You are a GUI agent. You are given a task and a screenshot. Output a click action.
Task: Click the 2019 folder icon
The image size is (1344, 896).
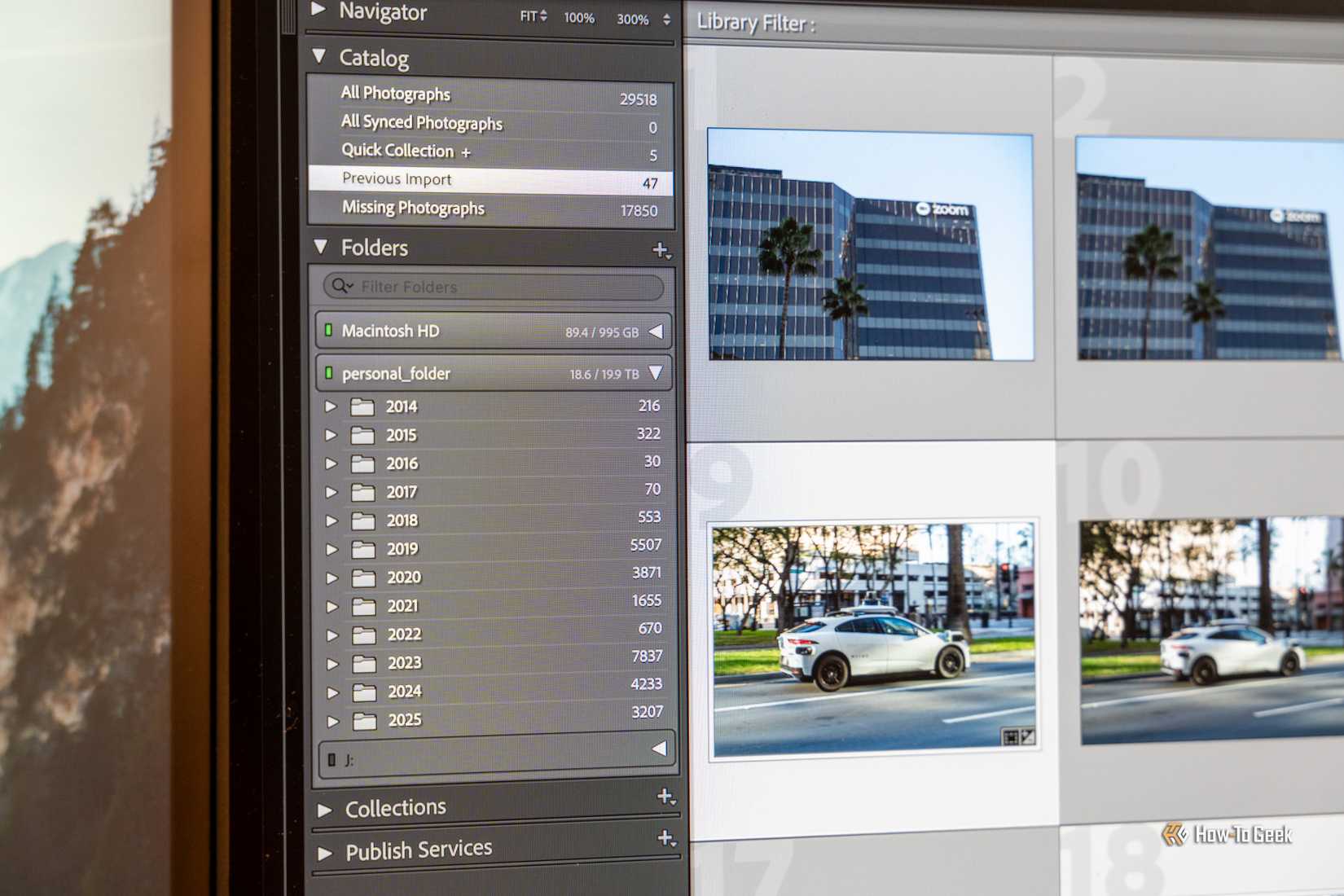[363, 549]
